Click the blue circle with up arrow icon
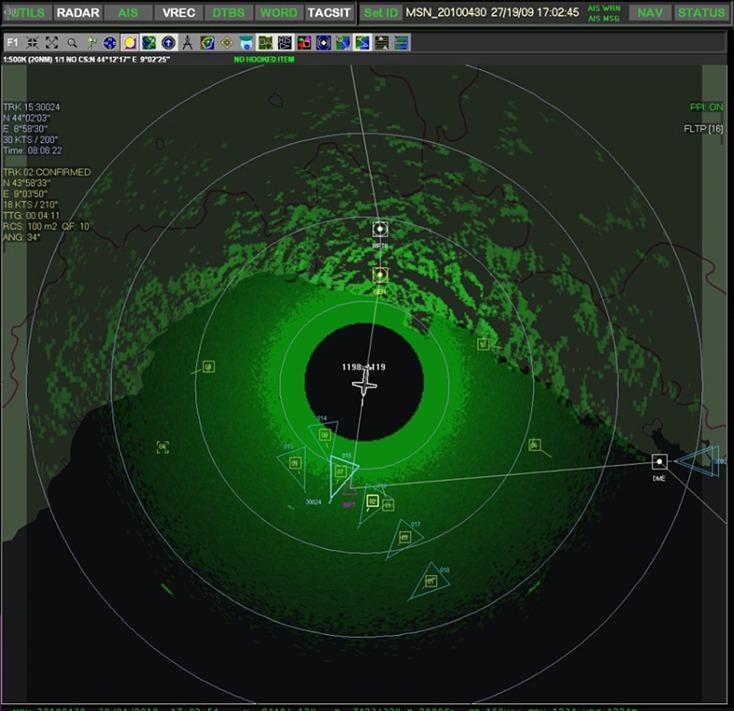This screenshot has width=734, height=711. (x=169, y=43)
